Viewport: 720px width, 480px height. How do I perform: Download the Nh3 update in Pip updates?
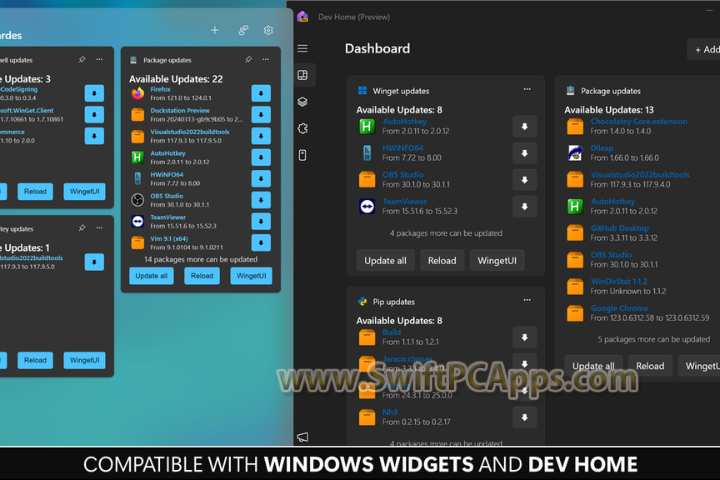click(x=524, y=418)
